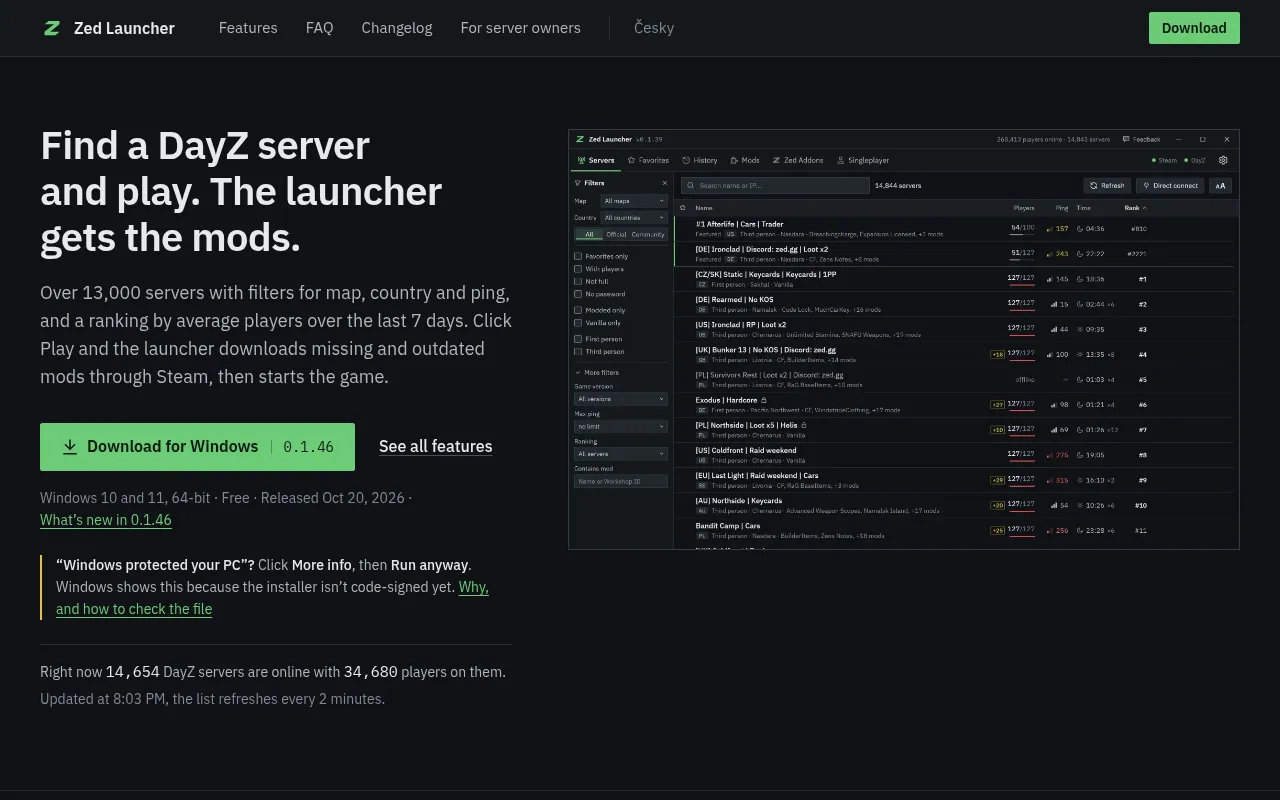This screenshot has height=800, width=1280.
Task: Click the Feedback speech bubble icon
Action: [x=1126, y=139]
